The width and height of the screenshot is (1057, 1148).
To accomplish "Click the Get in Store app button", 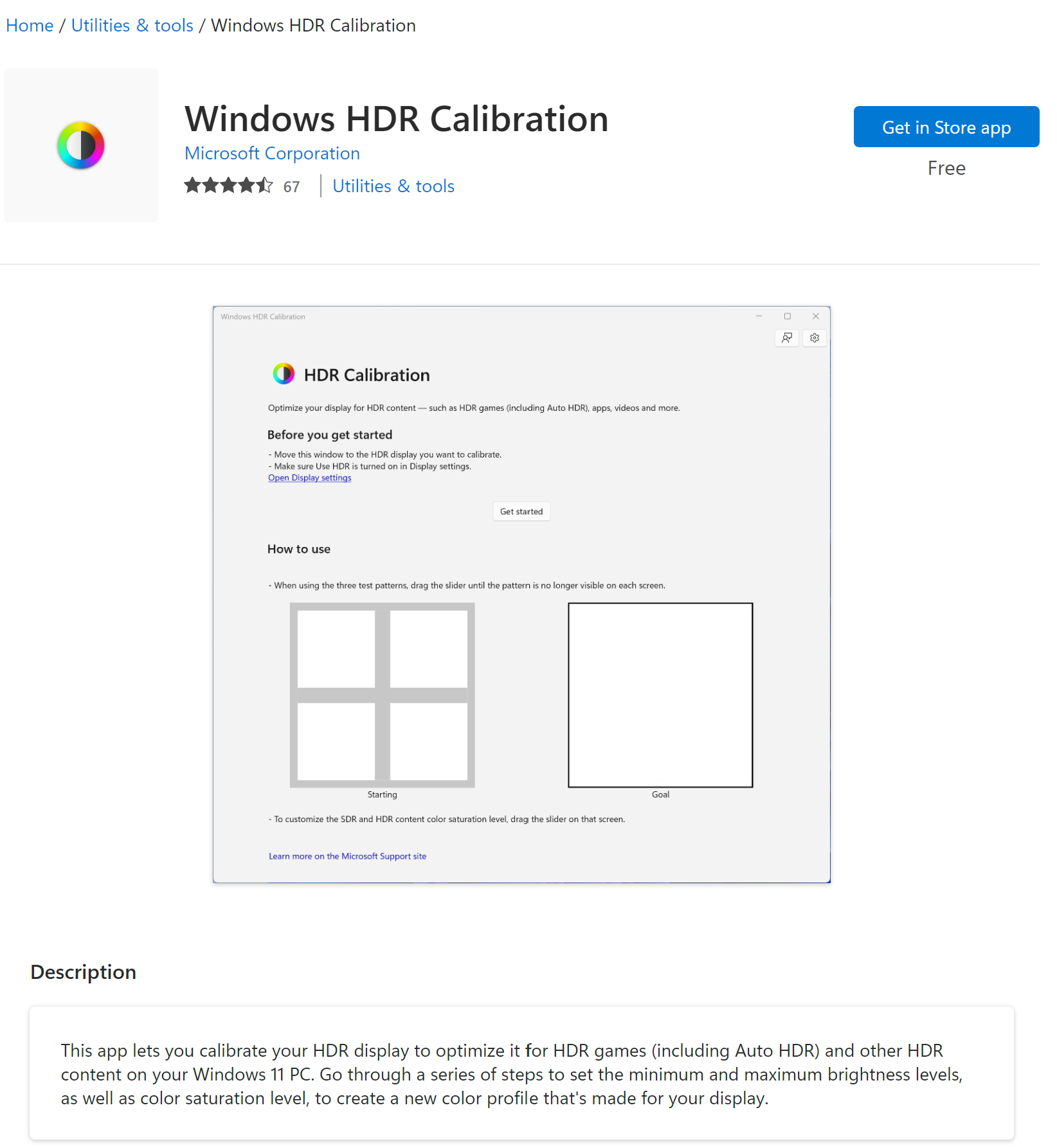I will (946, 127).
